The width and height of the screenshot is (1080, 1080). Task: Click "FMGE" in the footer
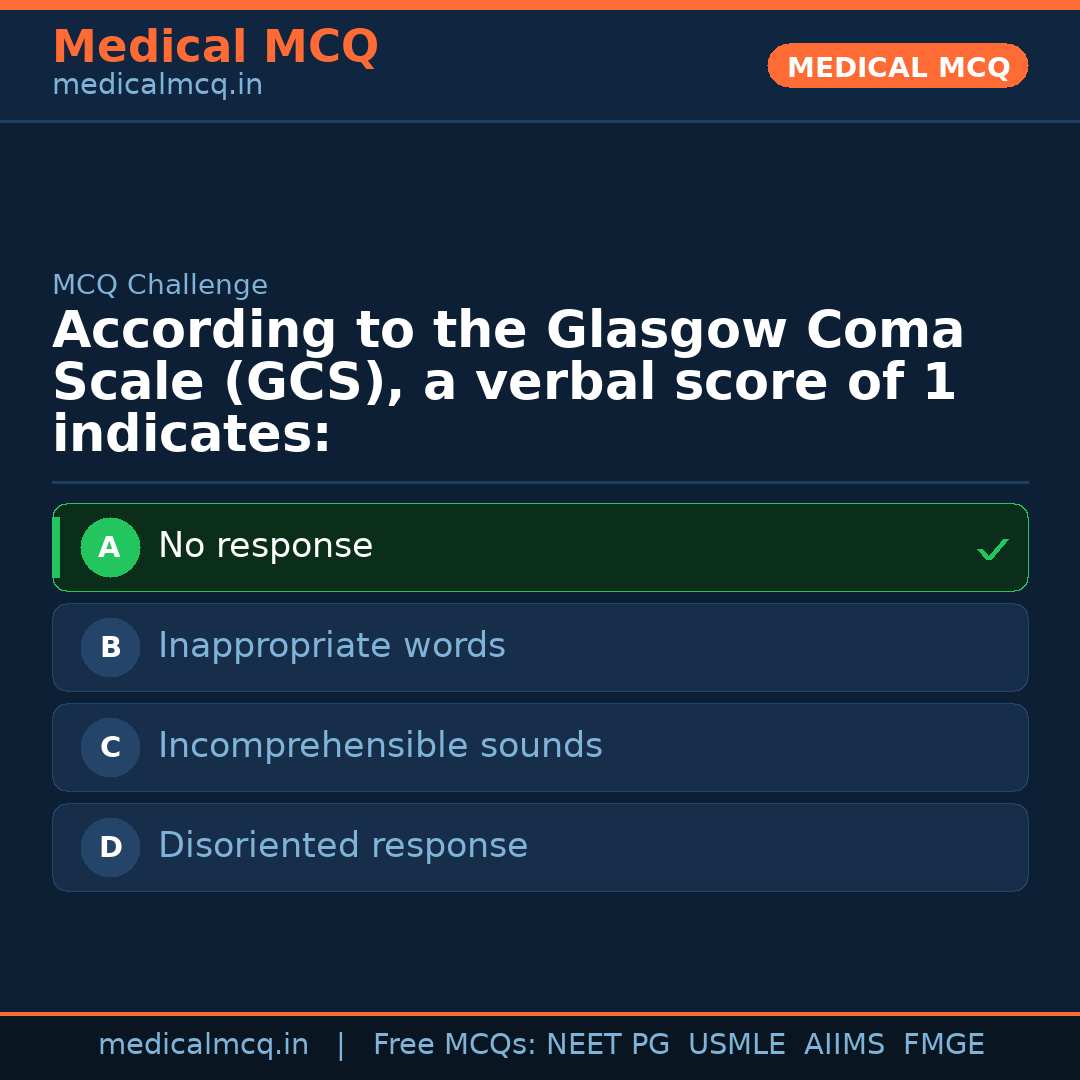tap(944, 1045)
